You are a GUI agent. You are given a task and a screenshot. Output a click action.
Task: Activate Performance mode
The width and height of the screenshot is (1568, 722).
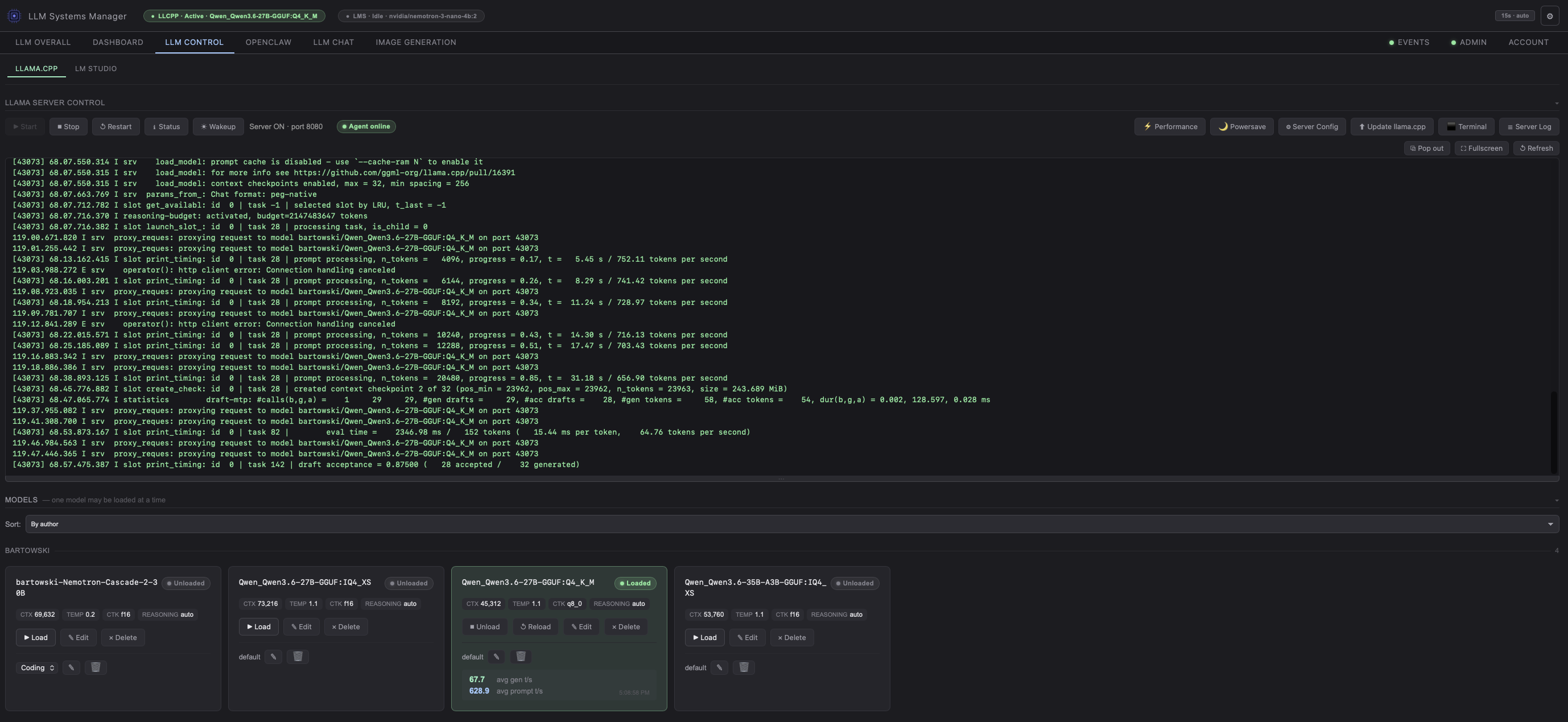click(x=1170, y=127)
